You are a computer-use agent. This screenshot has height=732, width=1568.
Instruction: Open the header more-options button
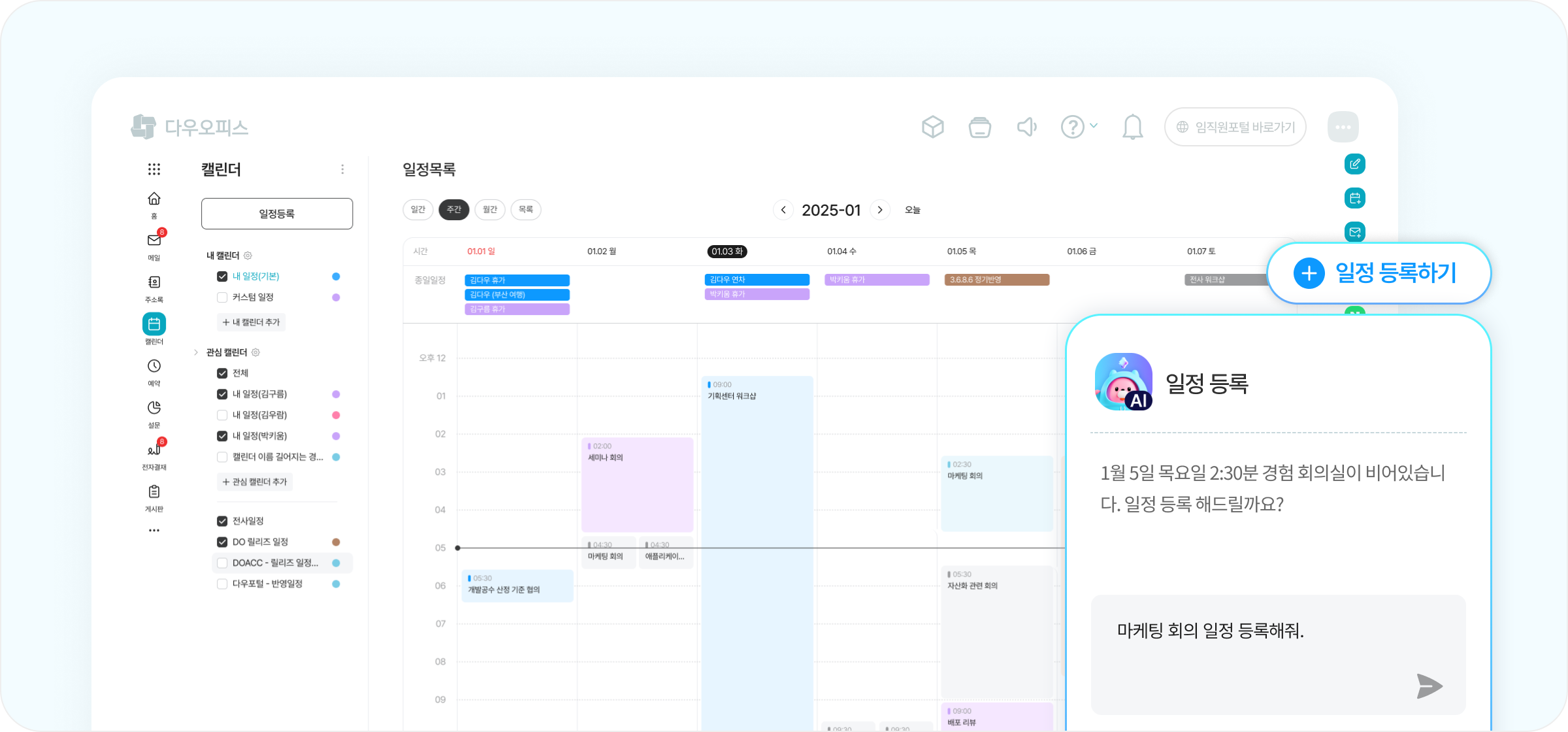[x=1343, y=127]
